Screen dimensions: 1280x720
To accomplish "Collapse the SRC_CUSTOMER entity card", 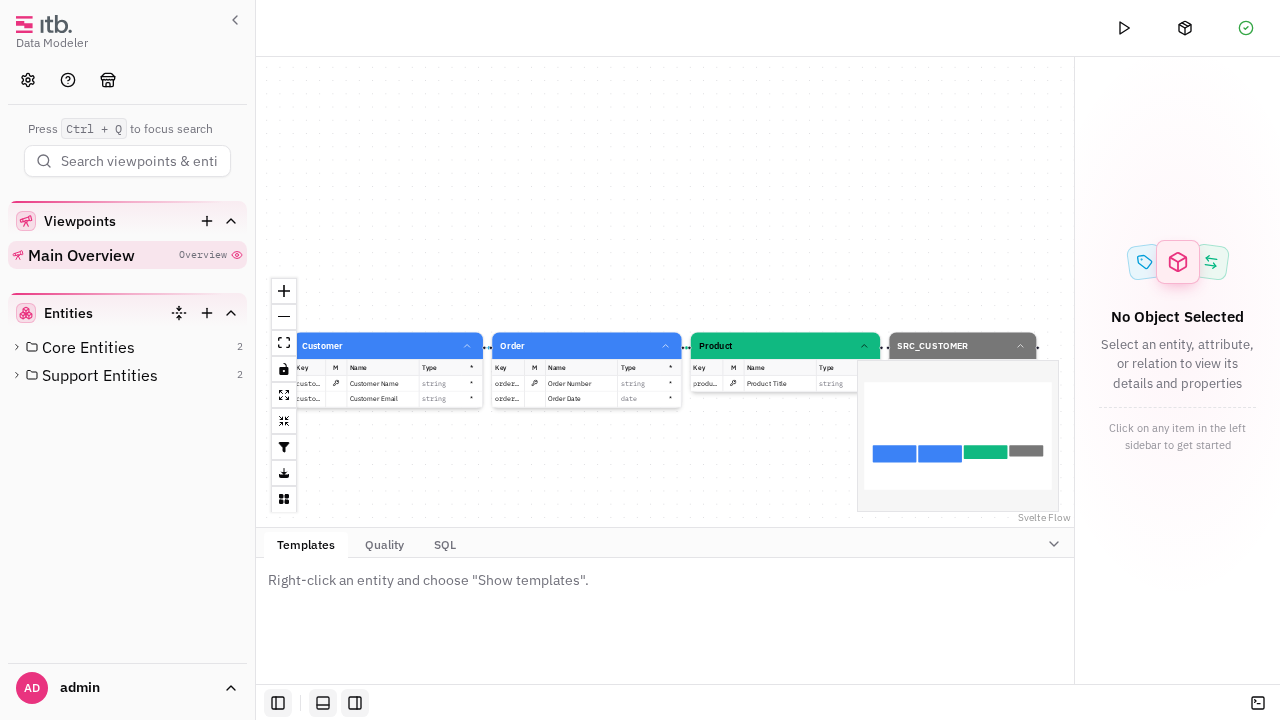I will [x=1021, y=346].
